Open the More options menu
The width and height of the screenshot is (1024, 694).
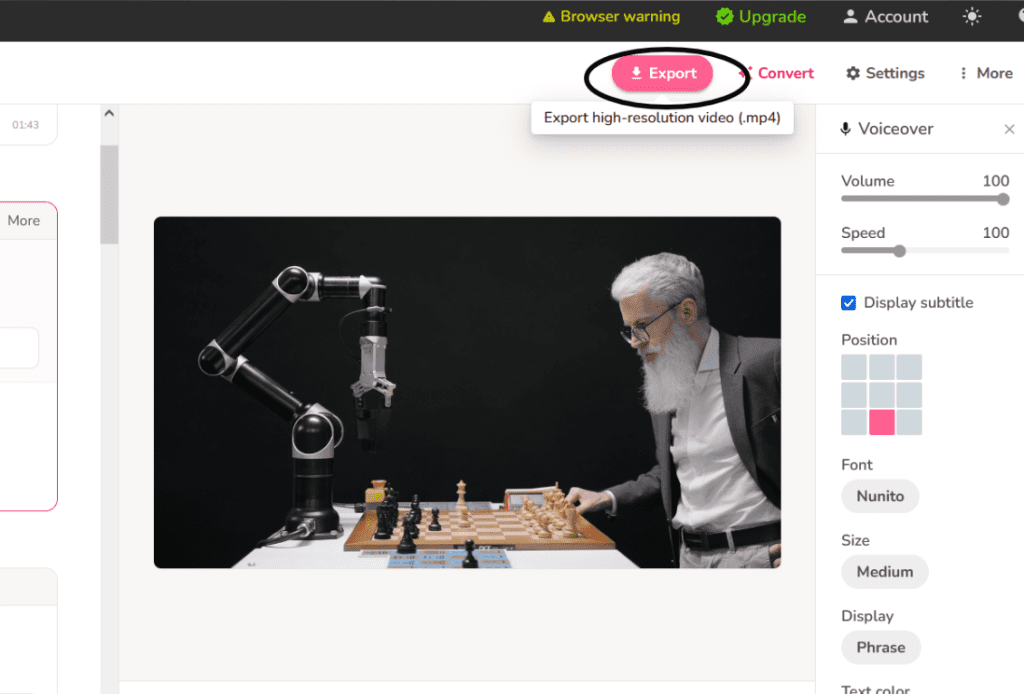[985, 73]
